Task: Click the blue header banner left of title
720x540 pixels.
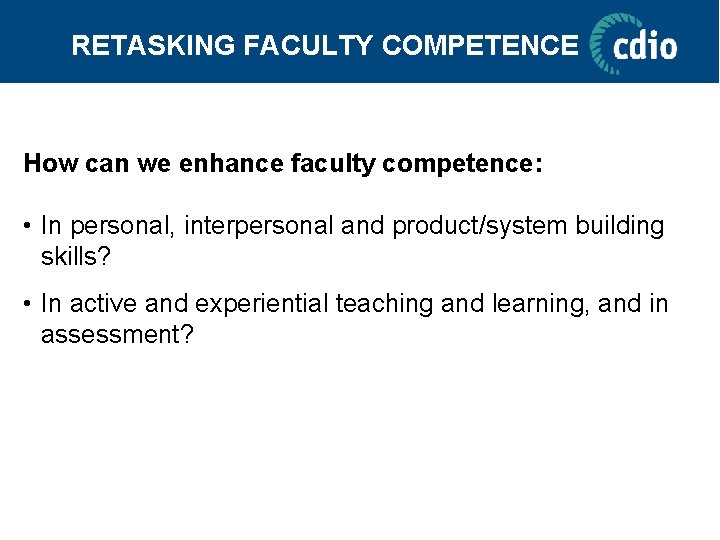Action: (x=35, y=43)
